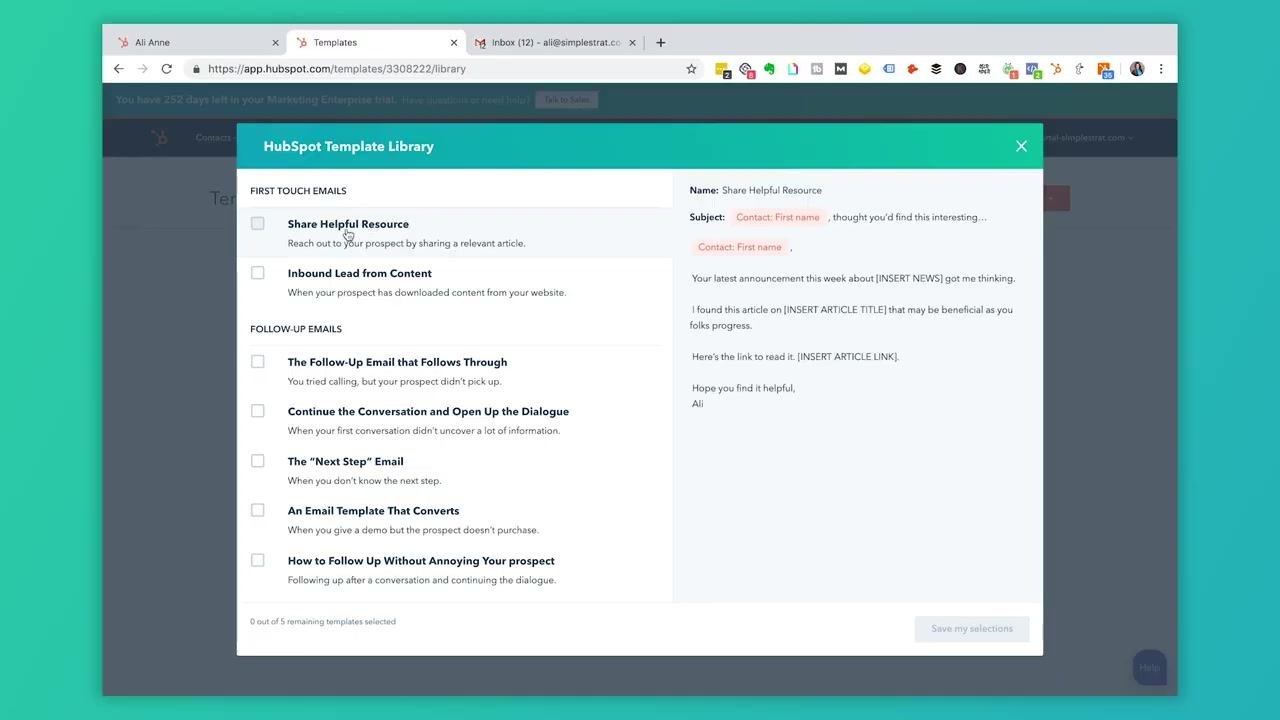Click the Talk to Sales button
Viewport: 1280px width, 720px height.
[567, 99]
